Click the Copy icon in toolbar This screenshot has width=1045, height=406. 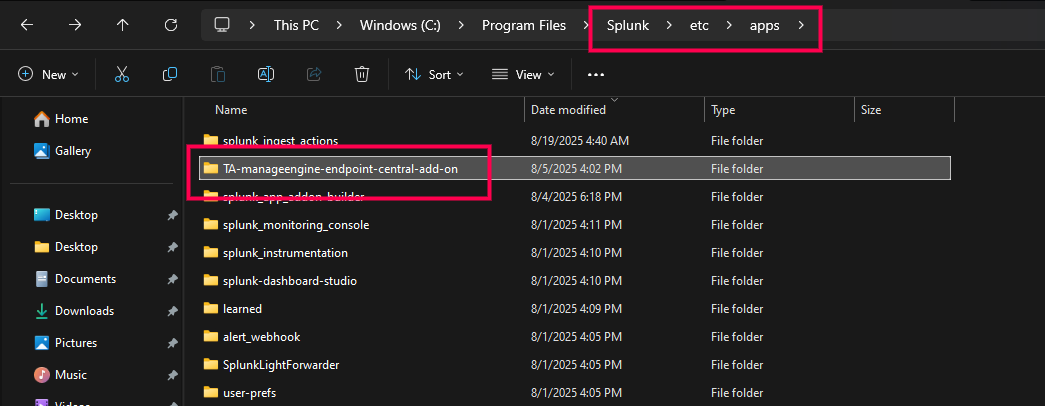[x=170, y=74]
